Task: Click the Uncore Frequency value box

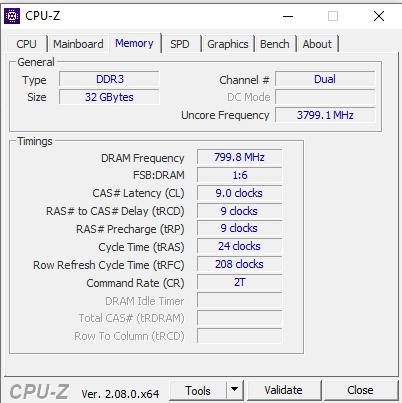Action: [x=325, y=115]
